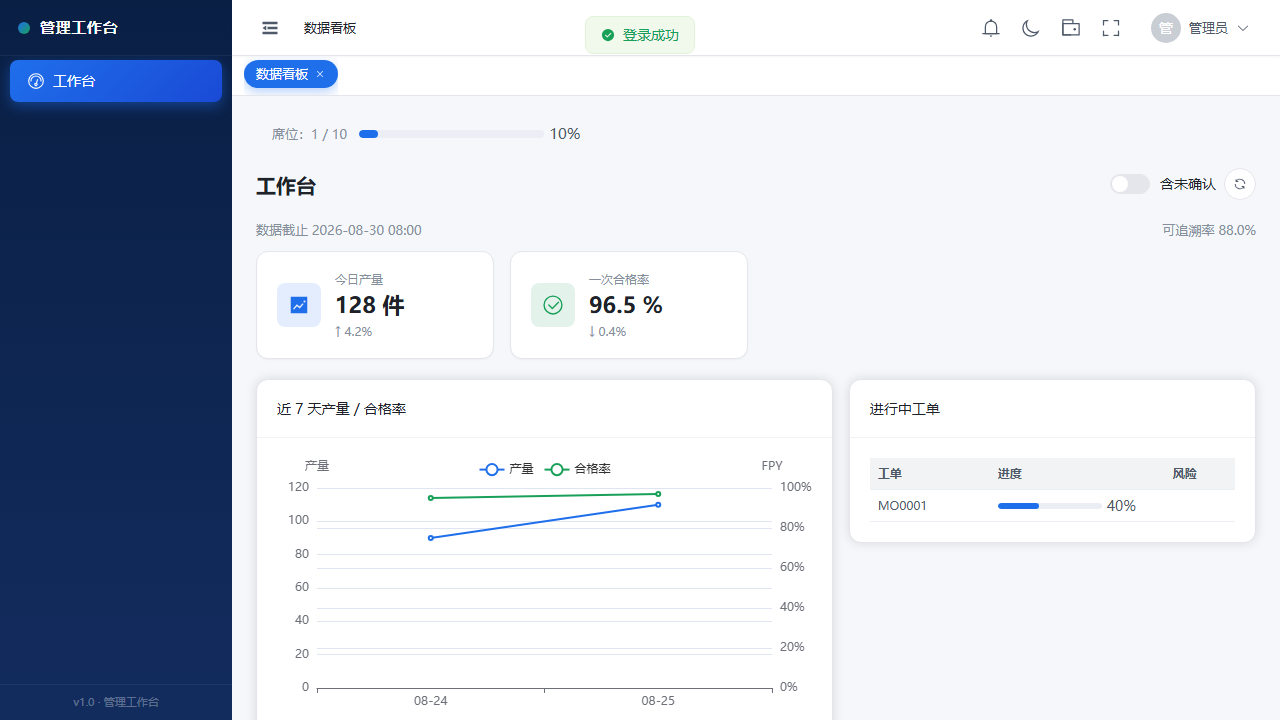Click the 08-24 green 合格率 data point

(431, 498)
